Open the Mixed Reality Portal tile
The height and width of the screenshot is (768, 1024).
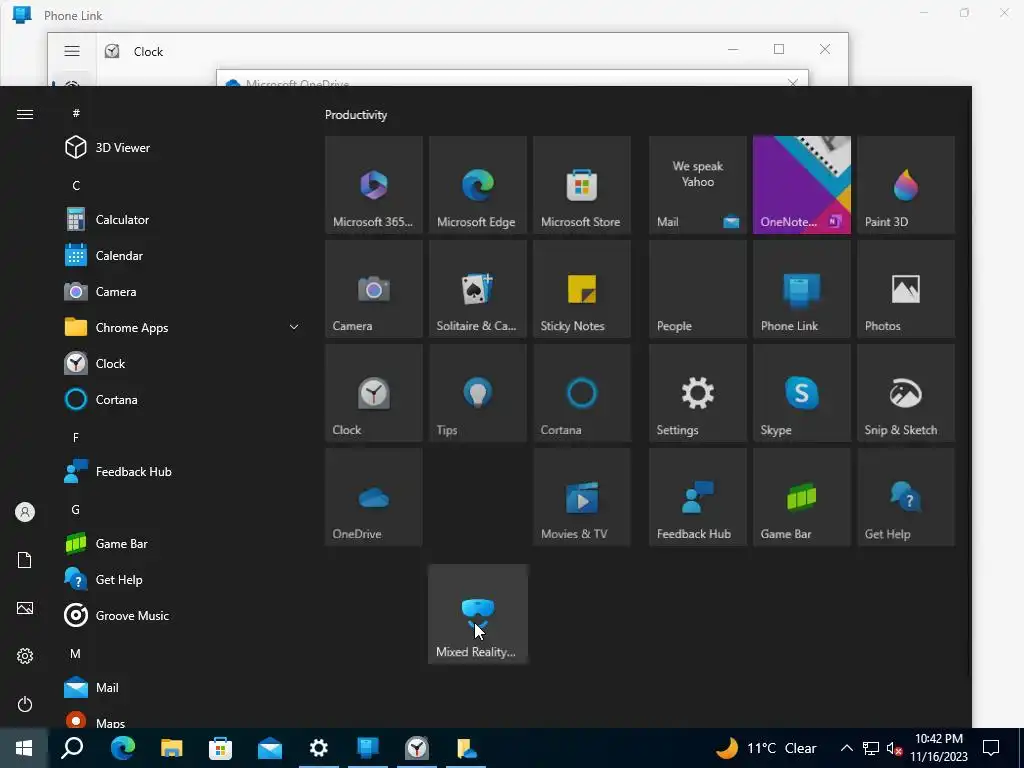coord(477,614)
